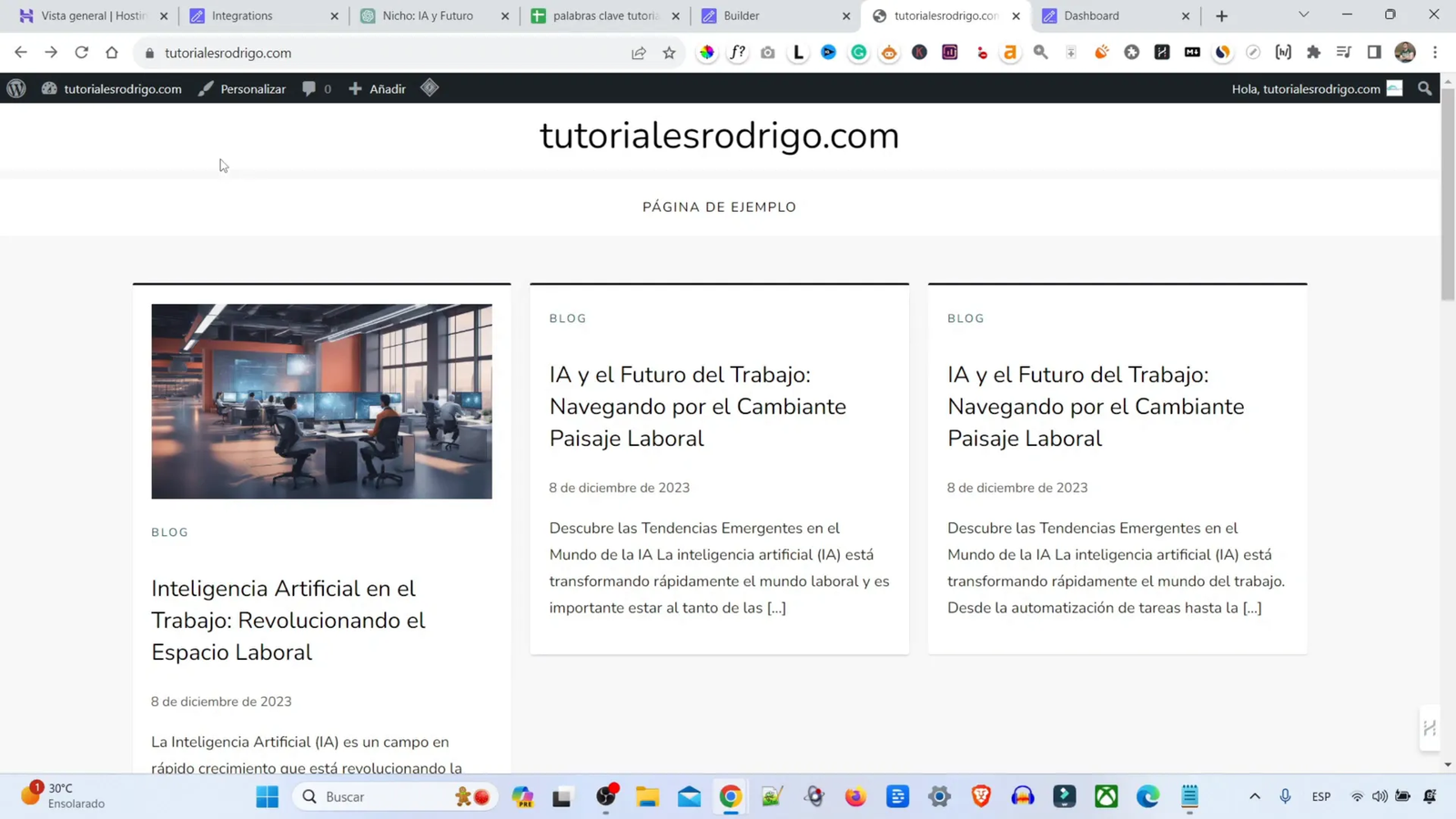Image resolution: width=1456 pixels, height=819 pixels.
Task: Toggle the microphone on the taskbar
Action: click(x=1285, y=796)
